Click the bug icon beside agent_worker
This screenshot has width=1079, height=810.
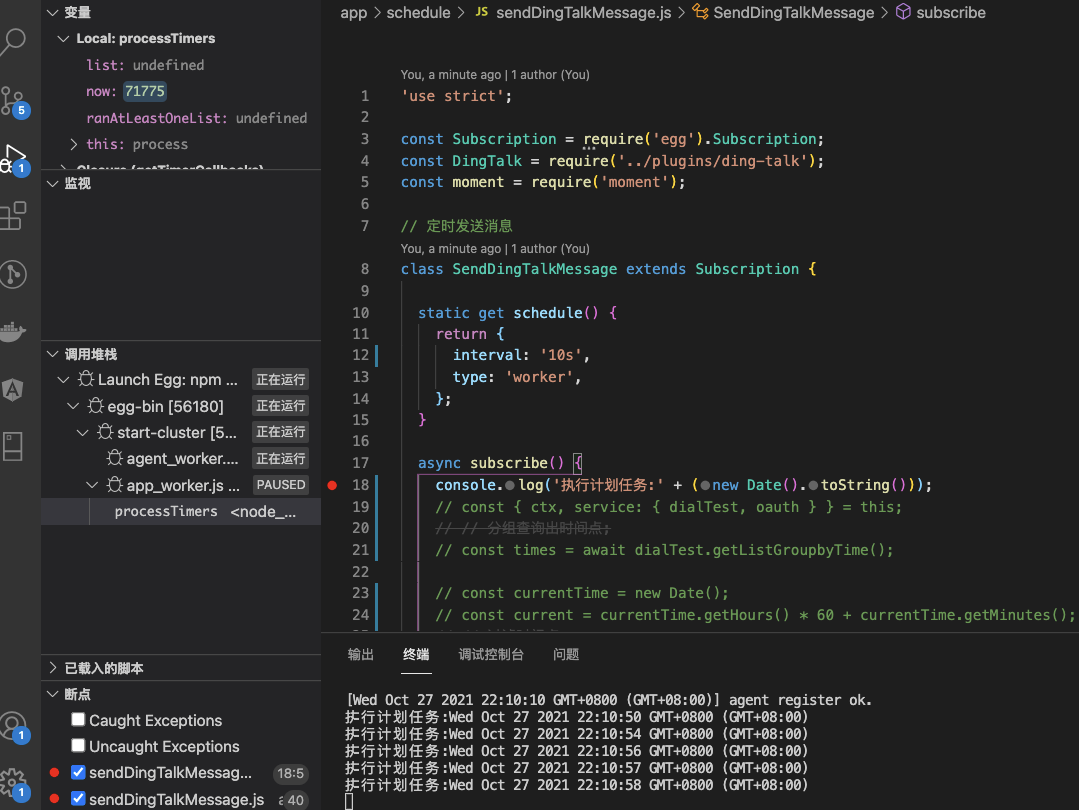point(115,458)
